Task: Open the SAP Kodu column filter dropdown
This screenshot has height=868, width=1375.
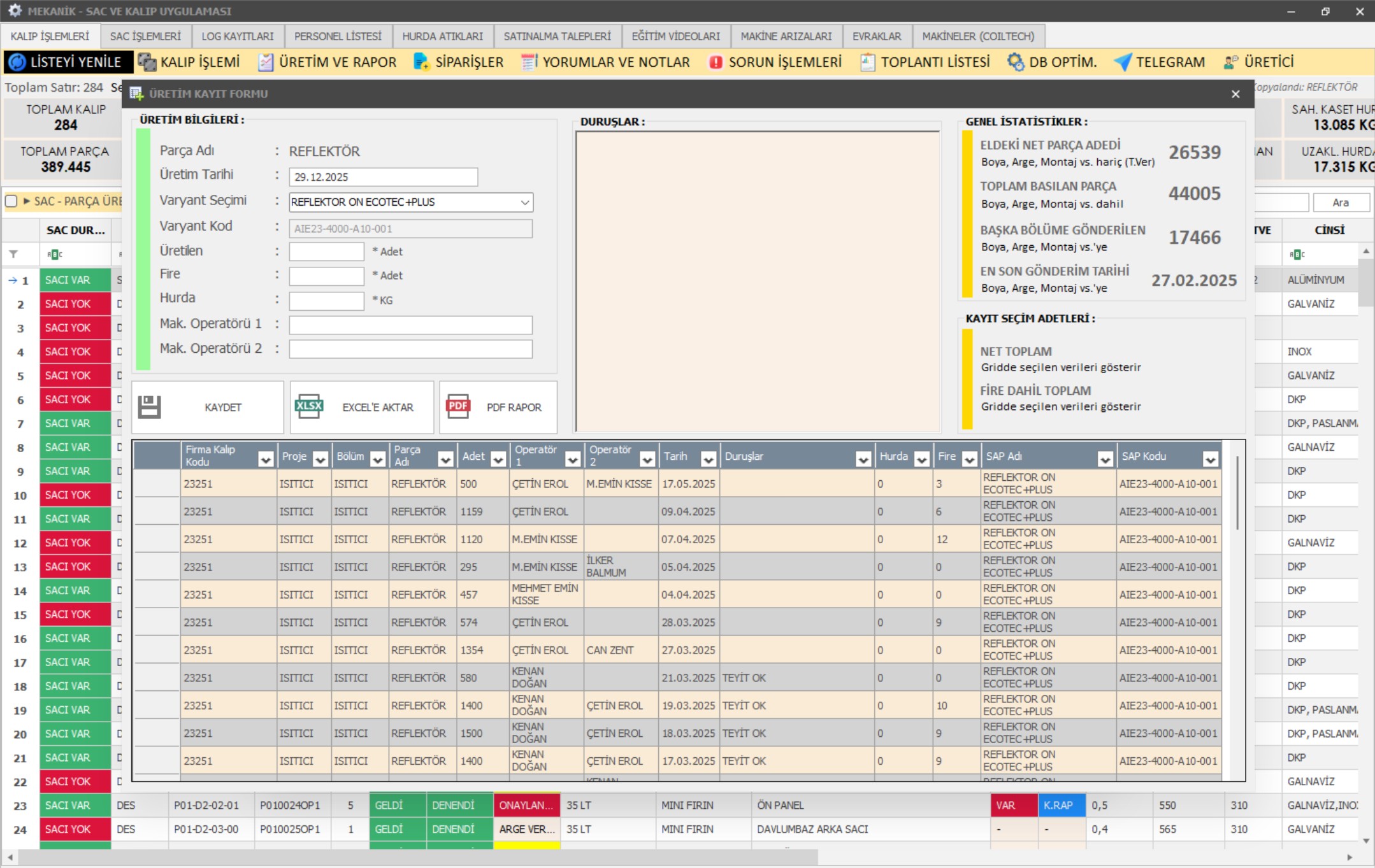Action: click(1210, 459)
